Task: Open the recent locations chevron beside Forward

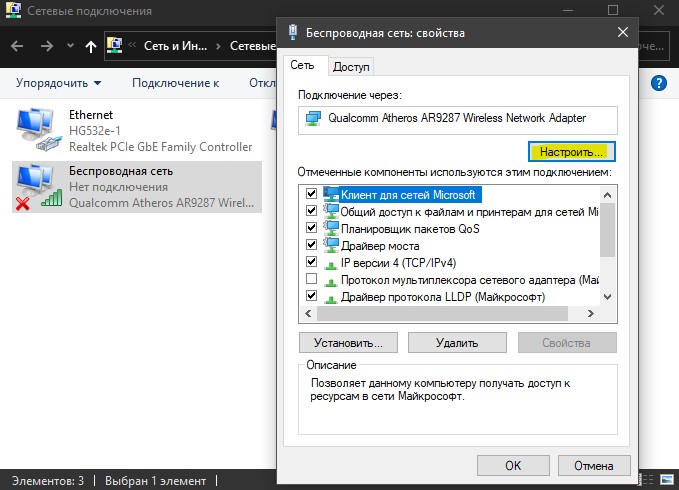Action: (x=70, y=45)
